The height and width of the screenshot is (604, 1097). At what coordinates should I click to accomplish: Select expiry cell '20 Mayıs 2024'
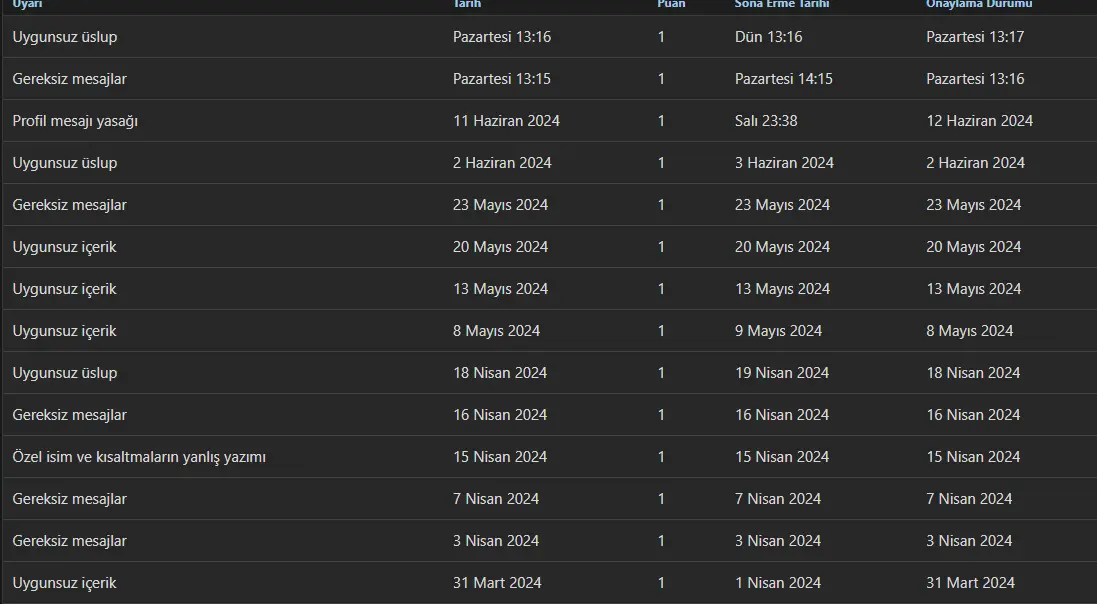pyautogui.click(x=782, y=247)
